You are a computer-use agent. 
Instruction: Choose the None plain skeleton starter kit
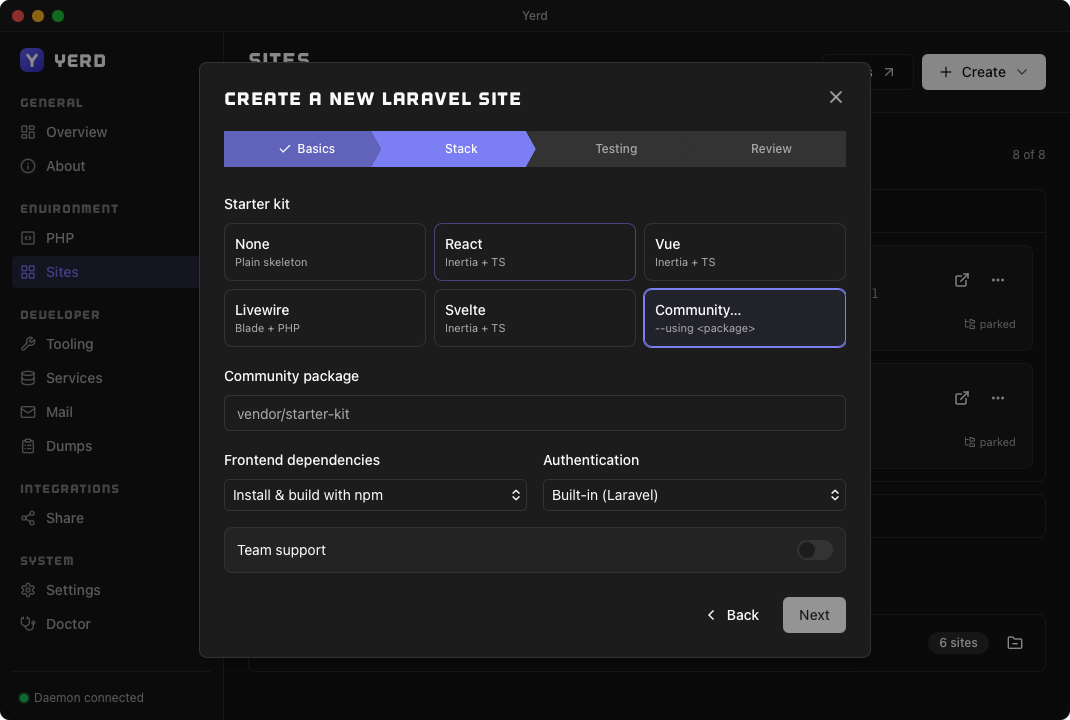325,252
